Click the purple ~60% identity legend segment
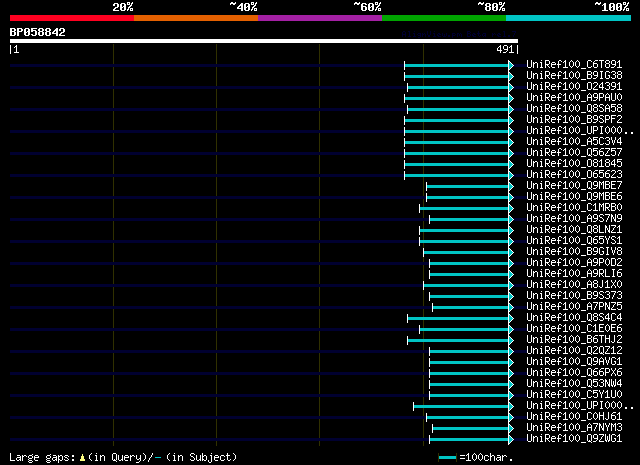Screen dimensions: 640x465 320,18
